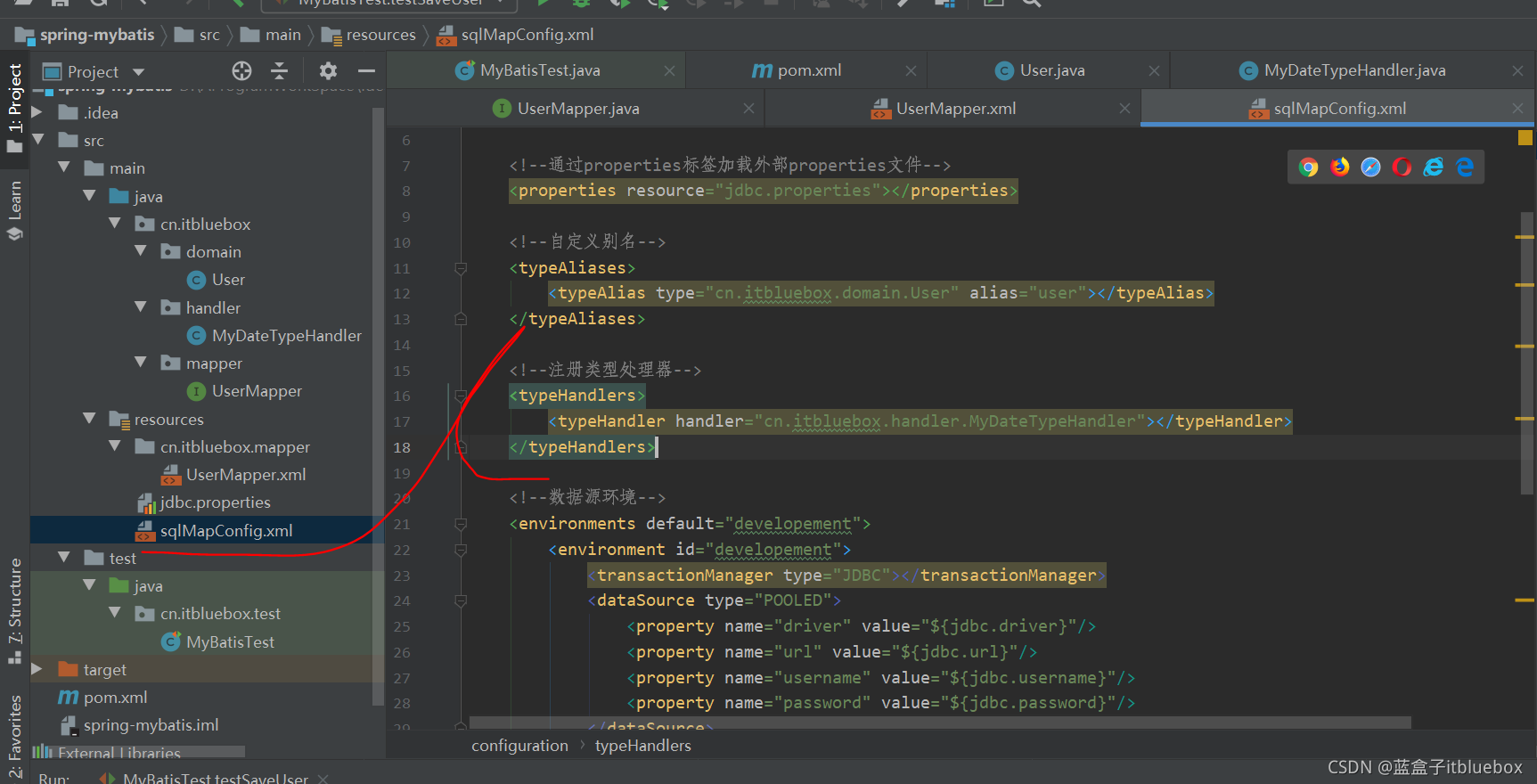
Task: Close the MyBatisTest.java tab
Action: (x=669, y=70)
